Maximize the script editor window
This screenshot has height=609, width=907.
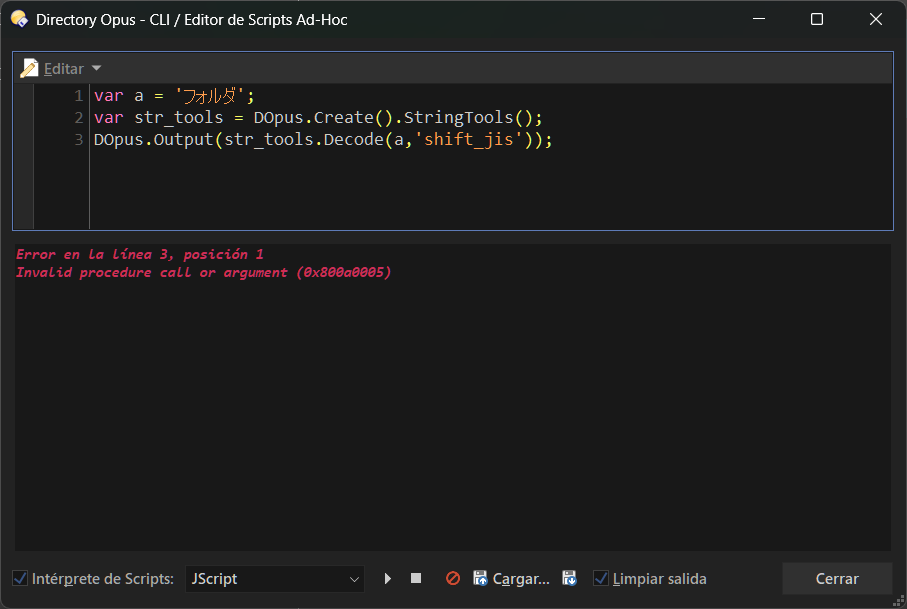(817, 19)
